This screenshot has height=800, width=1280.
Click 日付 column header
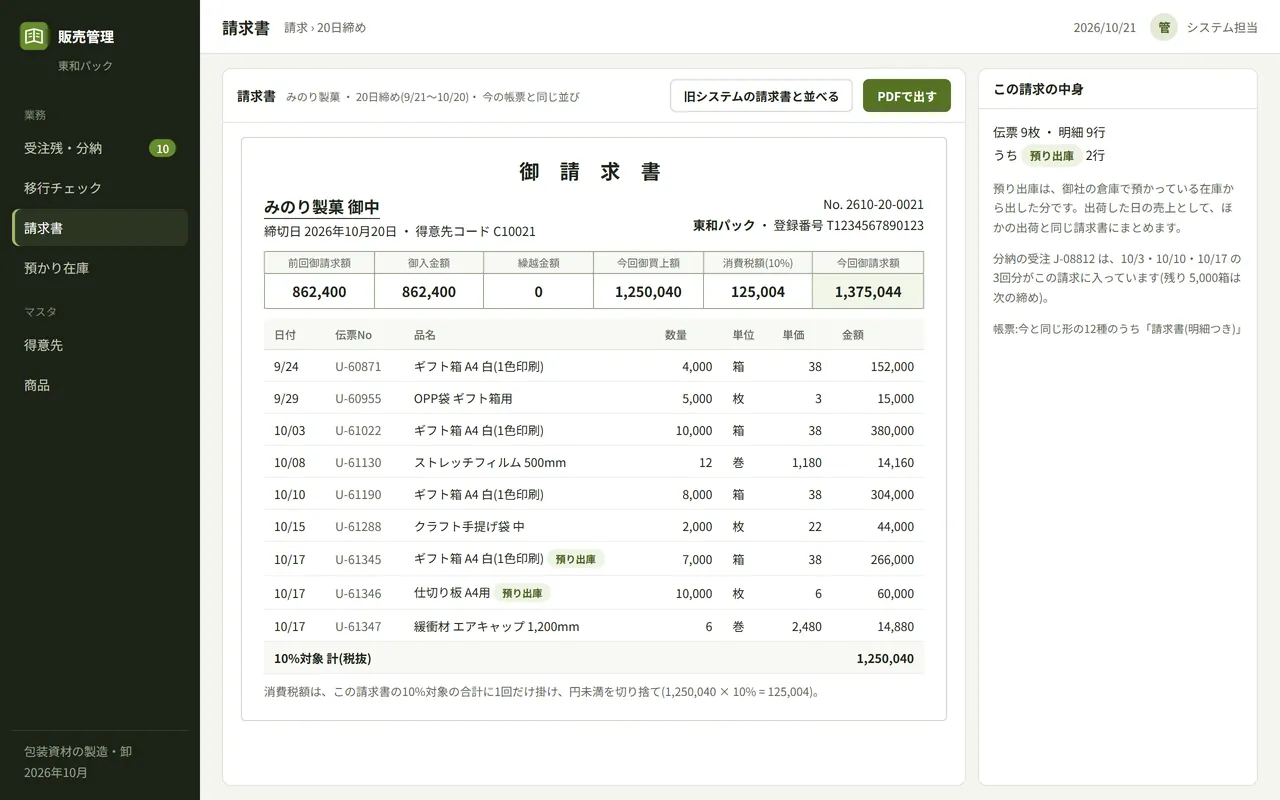tap(285, 335)
